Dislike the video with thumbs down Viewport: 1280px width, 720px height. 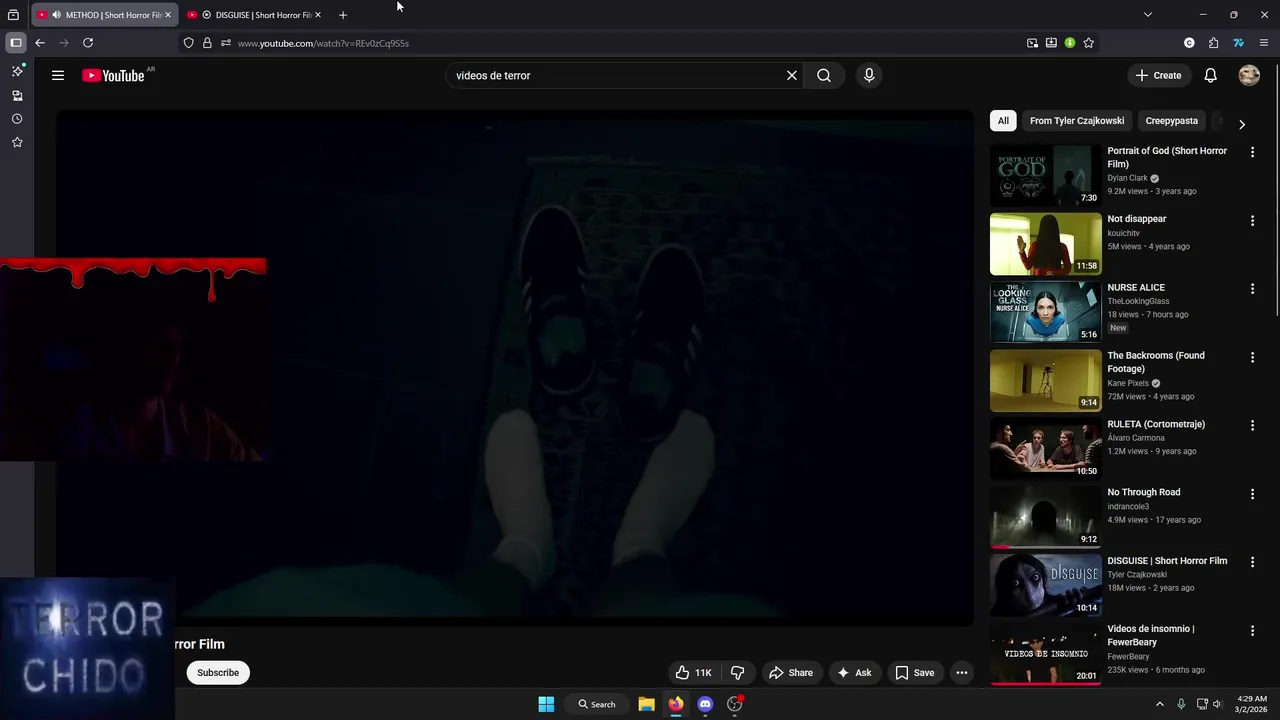(738, 673)
